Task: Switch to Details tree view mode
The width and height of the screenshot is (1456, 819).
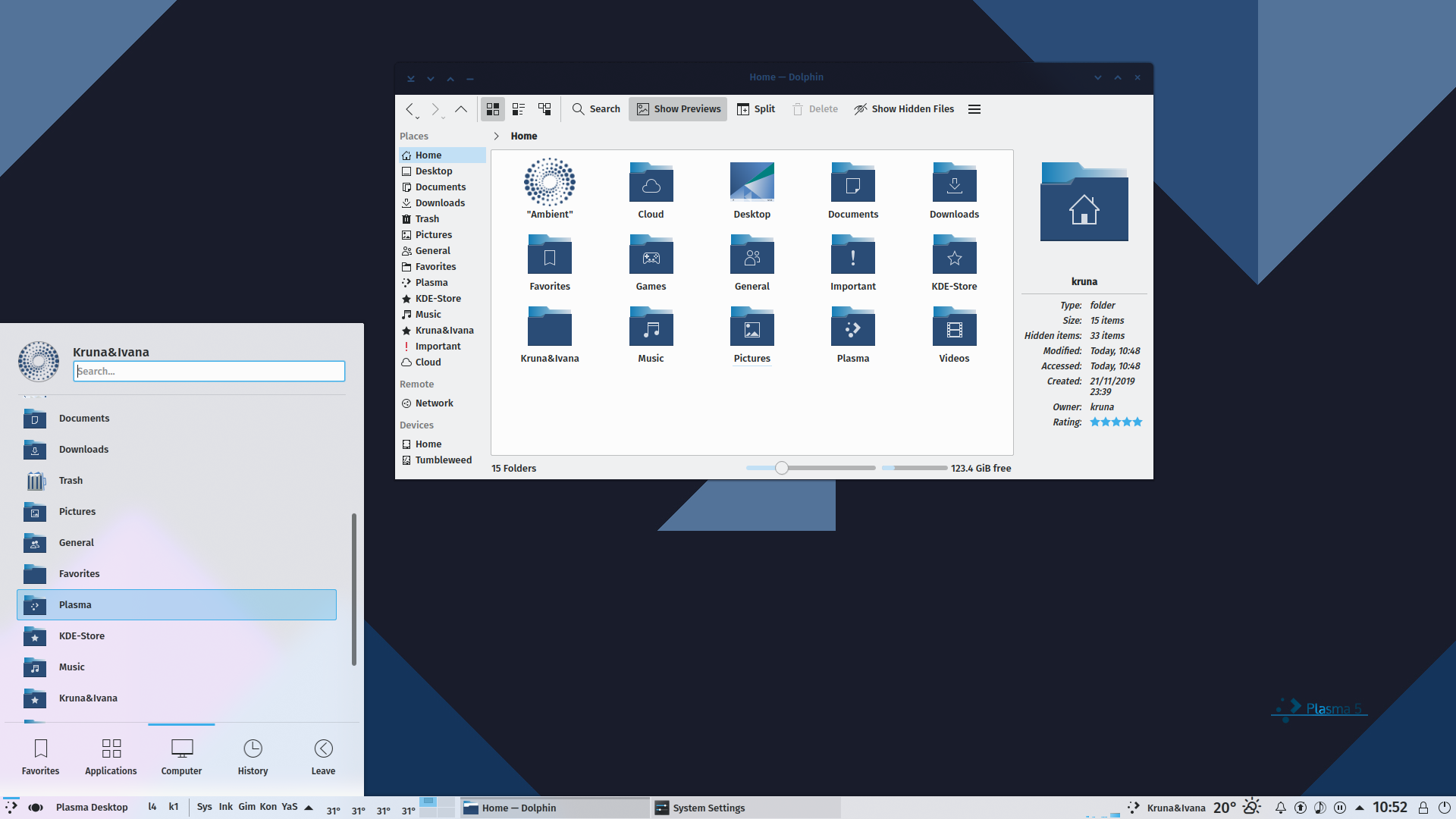Action: point(544,109)
